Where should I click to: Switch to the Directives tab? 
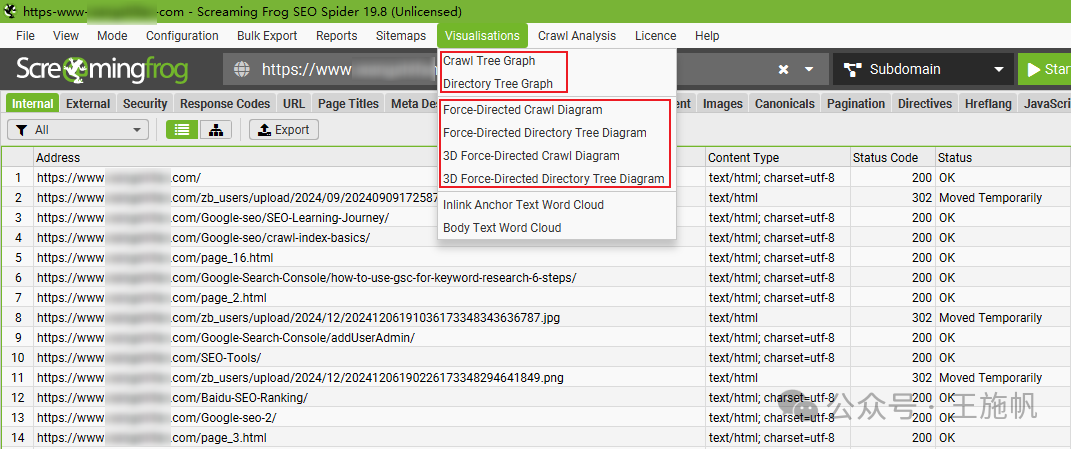coord(925,103)
